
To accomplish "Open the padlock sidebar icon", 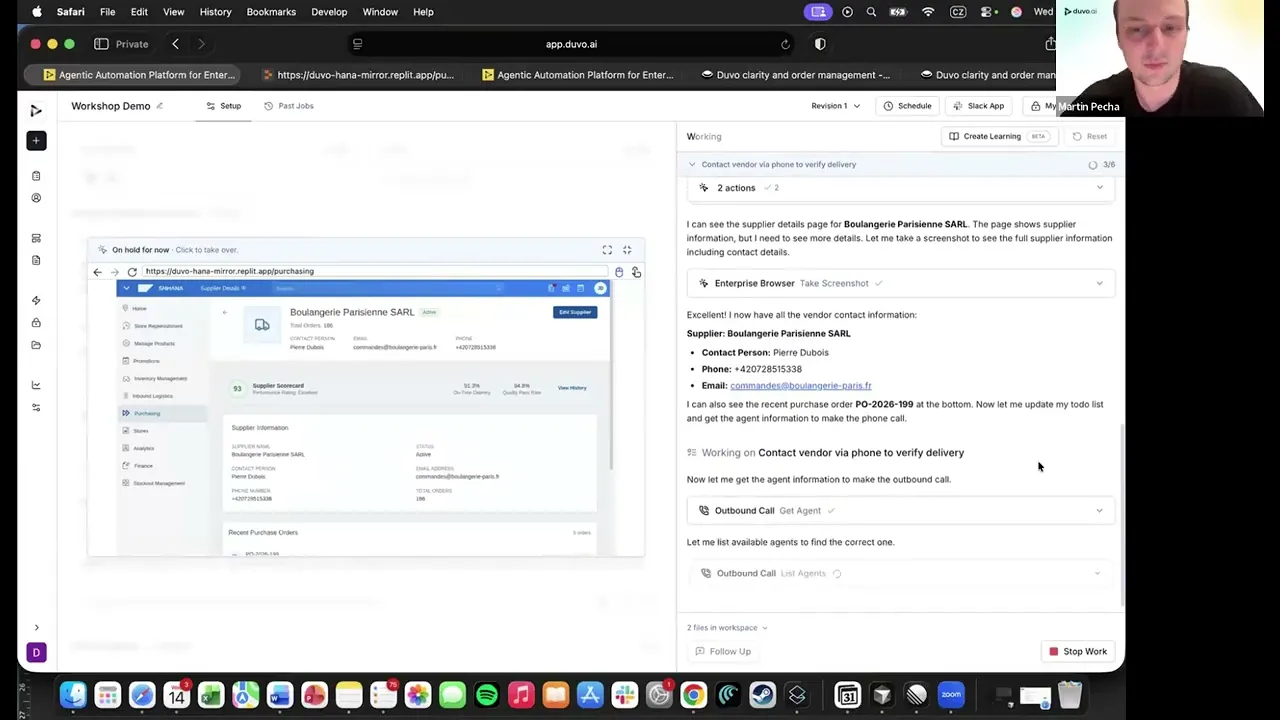I will point(36,323).
